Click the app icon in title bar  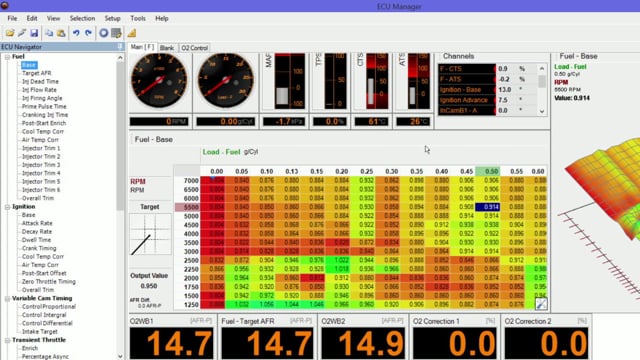pyautogui.click(x=4, y=5)
